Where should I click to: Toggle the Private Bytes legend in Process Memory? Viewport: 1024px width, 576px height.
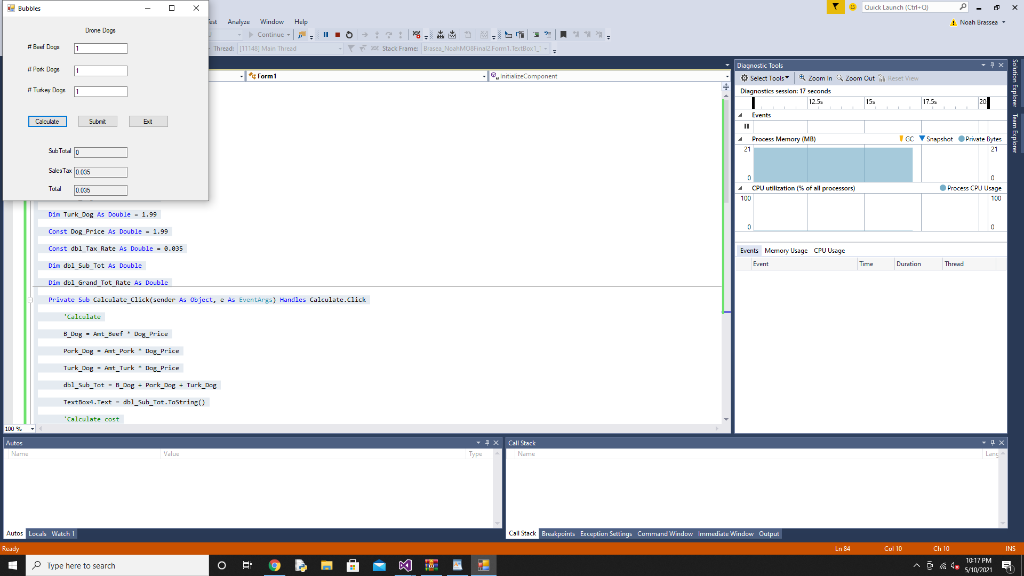pyautogui.click(x=982, y=138)
